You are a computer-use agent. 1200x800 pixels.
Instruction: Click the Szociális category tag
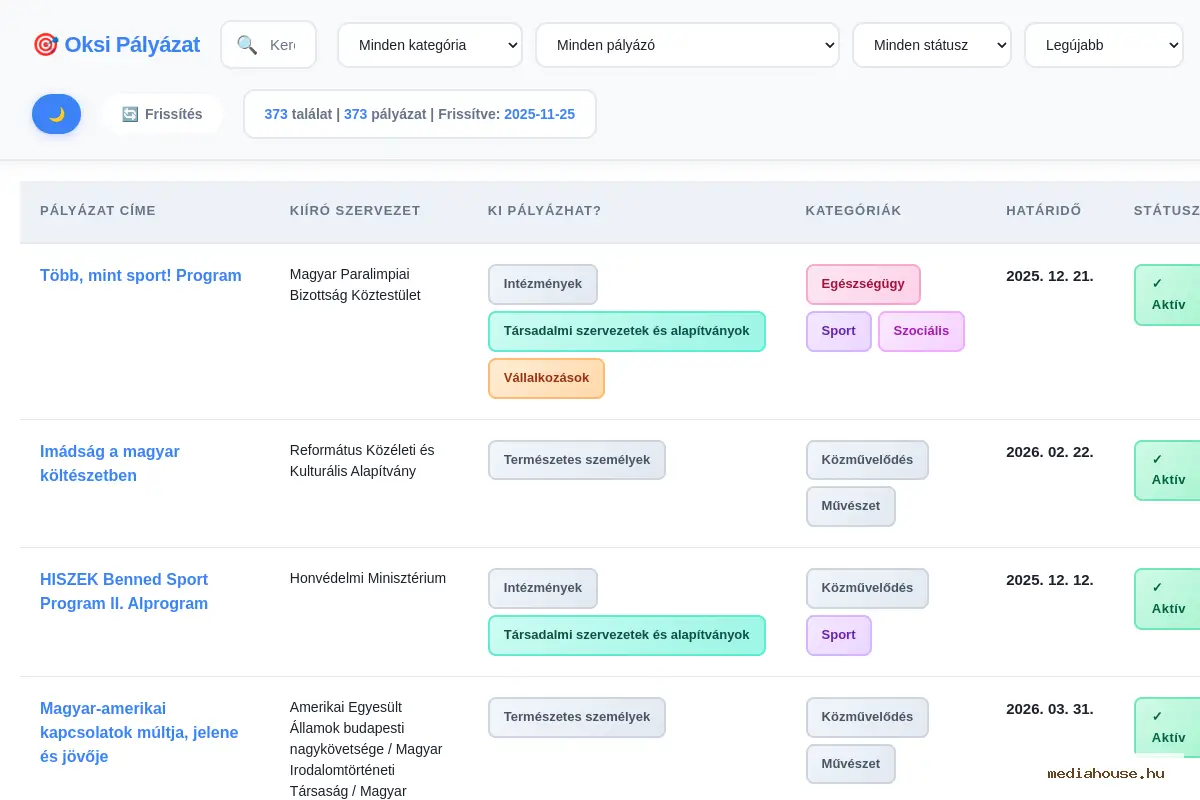point(920,331)
